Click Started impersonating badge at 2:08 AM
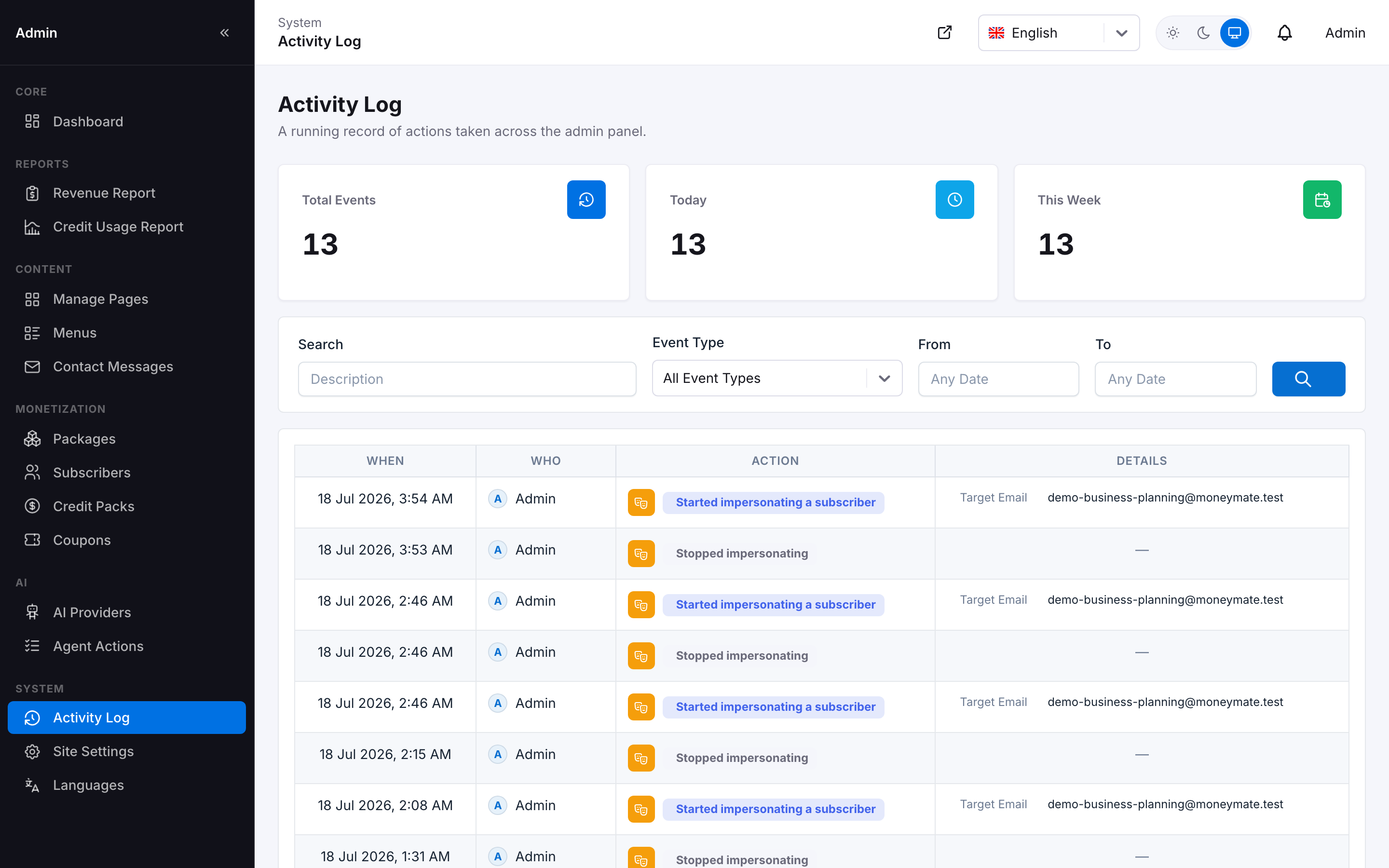 point(773,809)
